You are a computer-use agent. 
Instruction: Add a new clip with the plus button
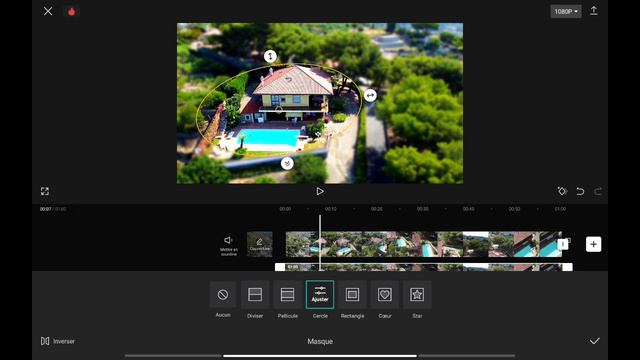click(x=593, y=244)
